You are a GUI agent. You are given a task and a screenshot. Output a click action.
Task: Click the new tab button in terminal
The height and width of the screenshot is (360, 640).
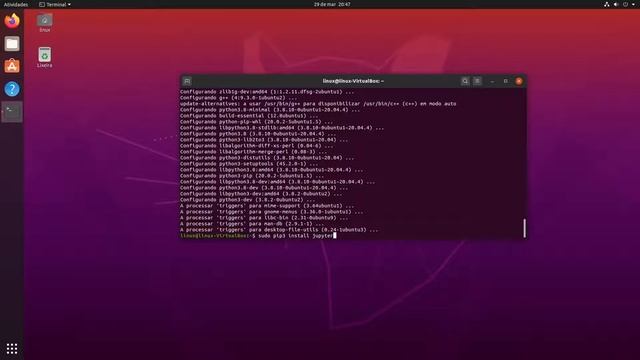187,81
